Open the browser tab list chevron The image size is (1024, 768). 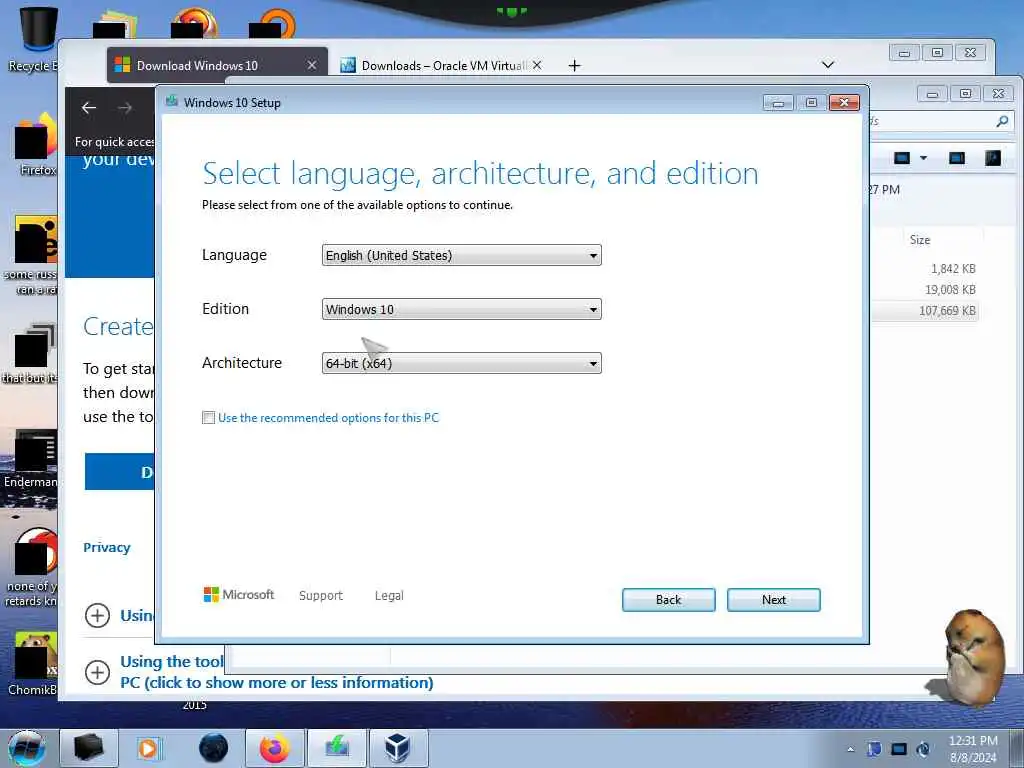coord(827,65)
